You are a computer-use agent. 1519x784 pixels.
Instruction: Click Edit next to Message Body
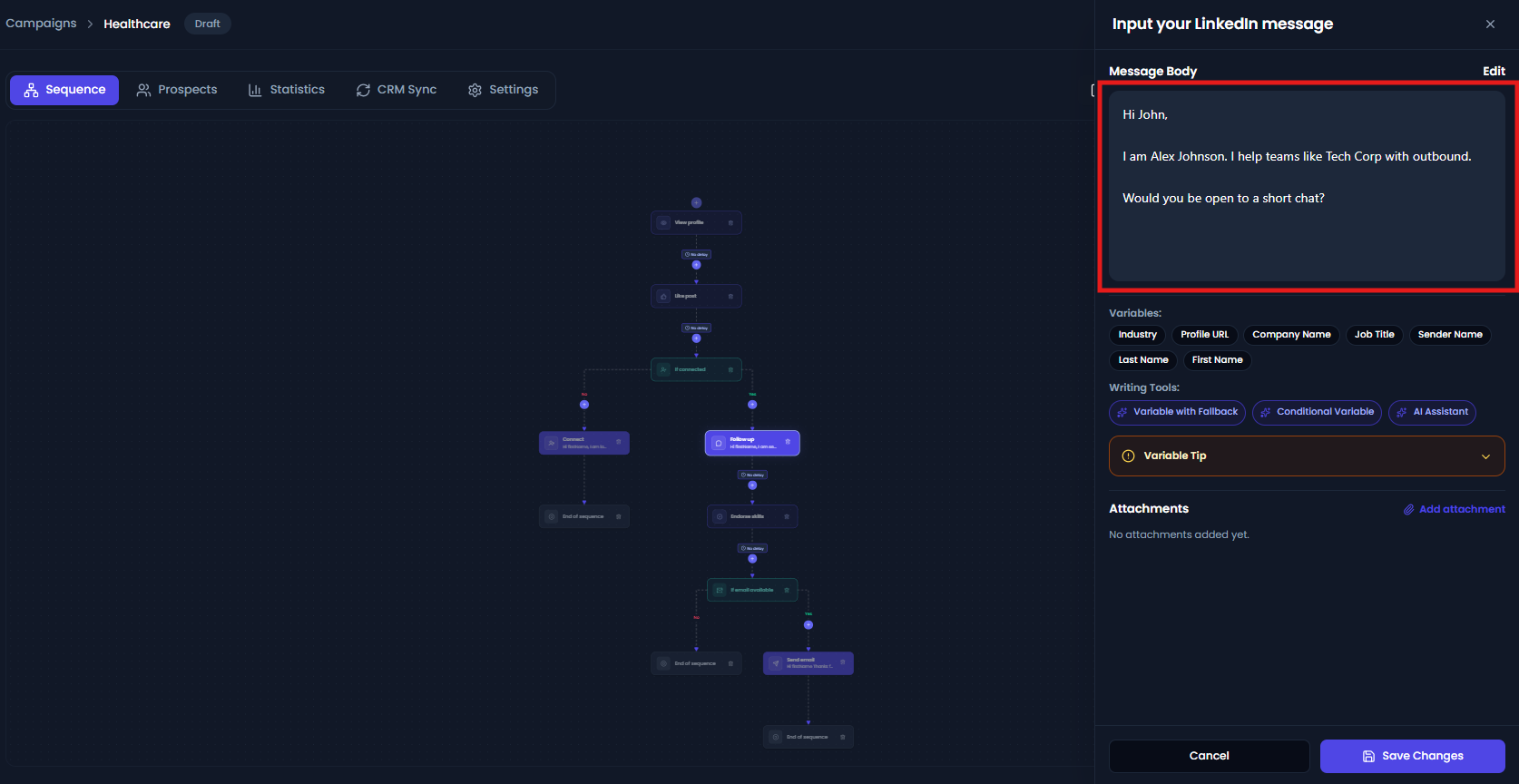coord(1494,71)
